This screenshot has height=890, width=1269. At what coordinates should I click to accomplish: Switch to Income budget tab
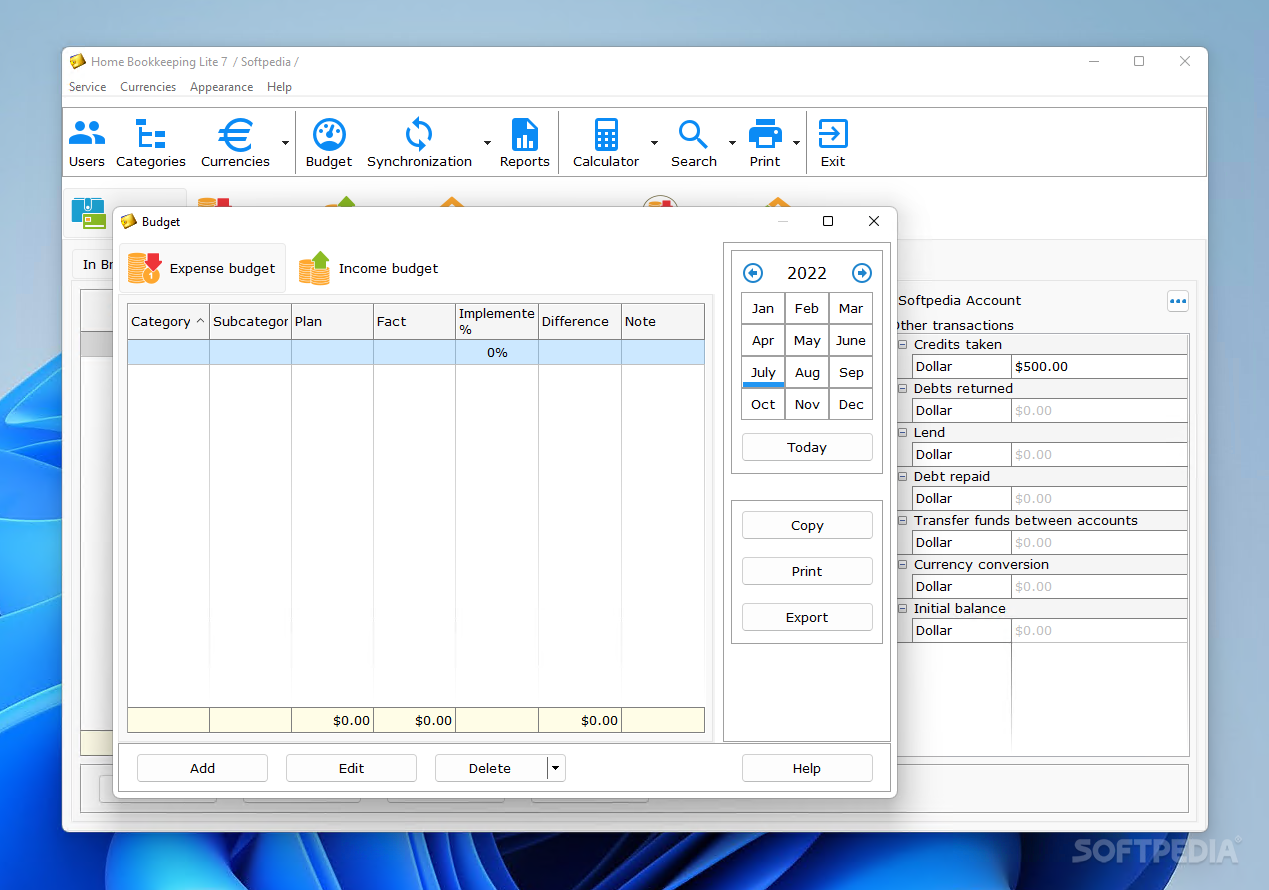click(x=369, y=268)
